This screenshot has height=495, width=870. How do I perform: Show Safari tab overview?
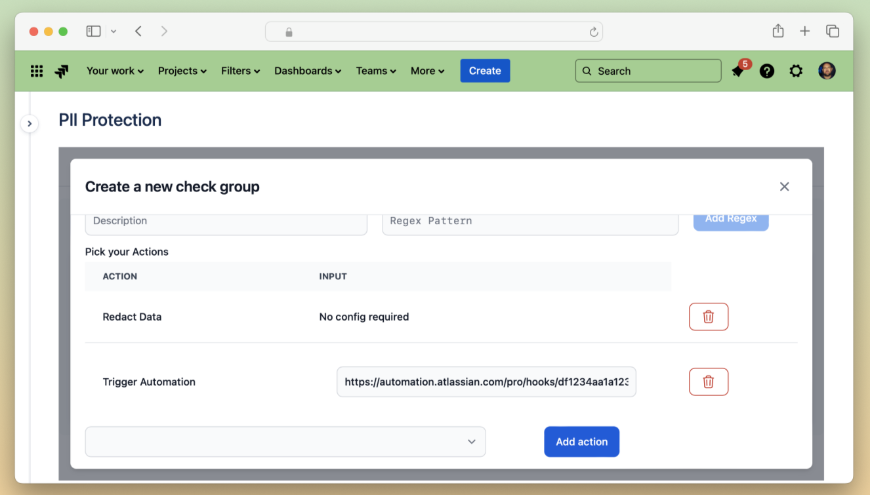(832, 31)
